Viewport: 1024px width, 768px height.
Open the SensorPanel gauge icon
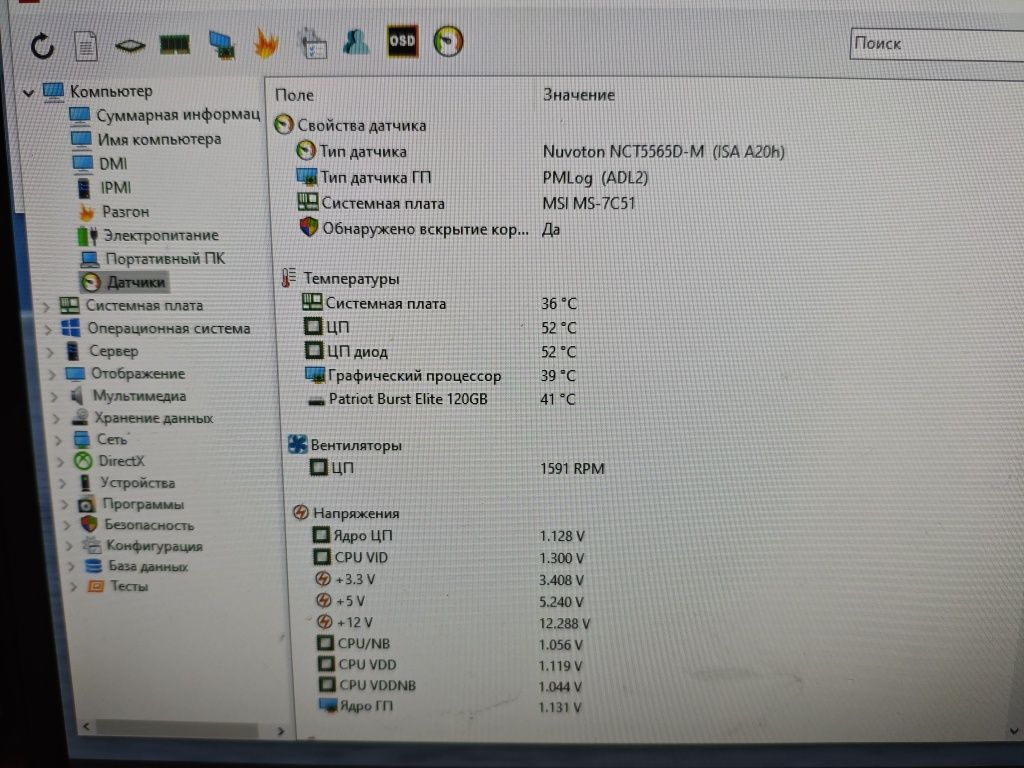(448, 40)
